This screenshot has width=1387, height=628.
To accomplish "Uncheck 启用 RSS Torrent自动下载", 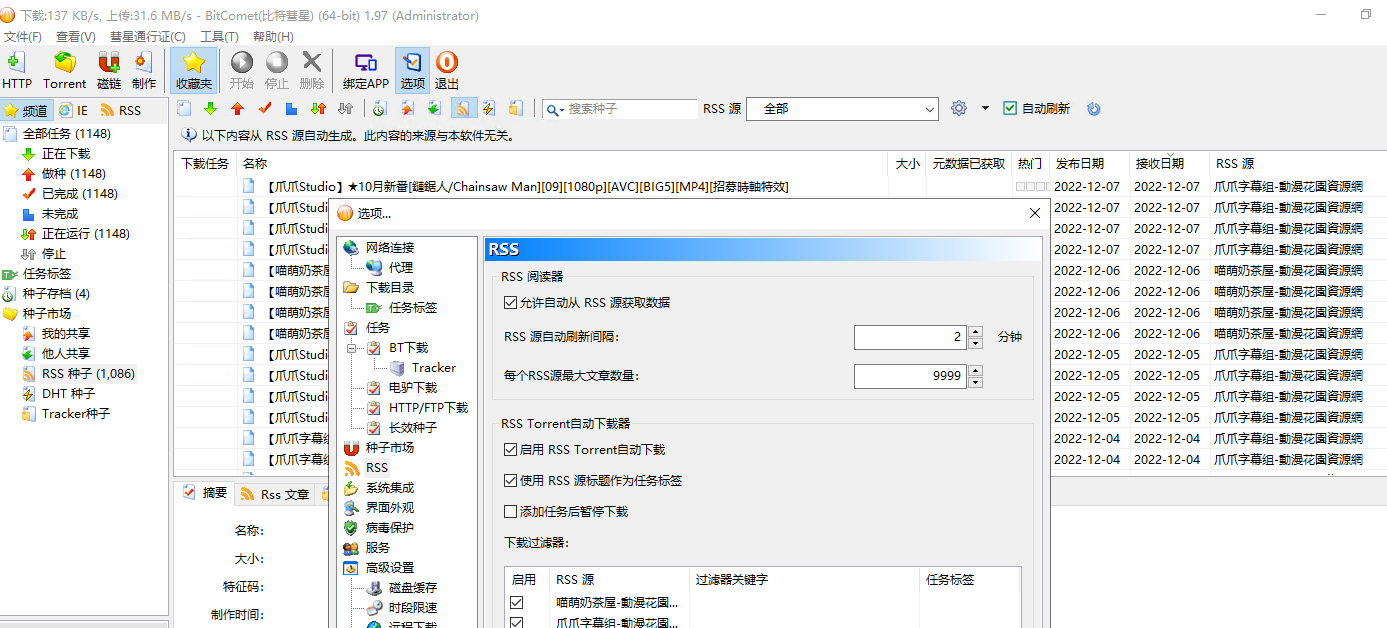I will pyautogui.click(x=511, y=450).
